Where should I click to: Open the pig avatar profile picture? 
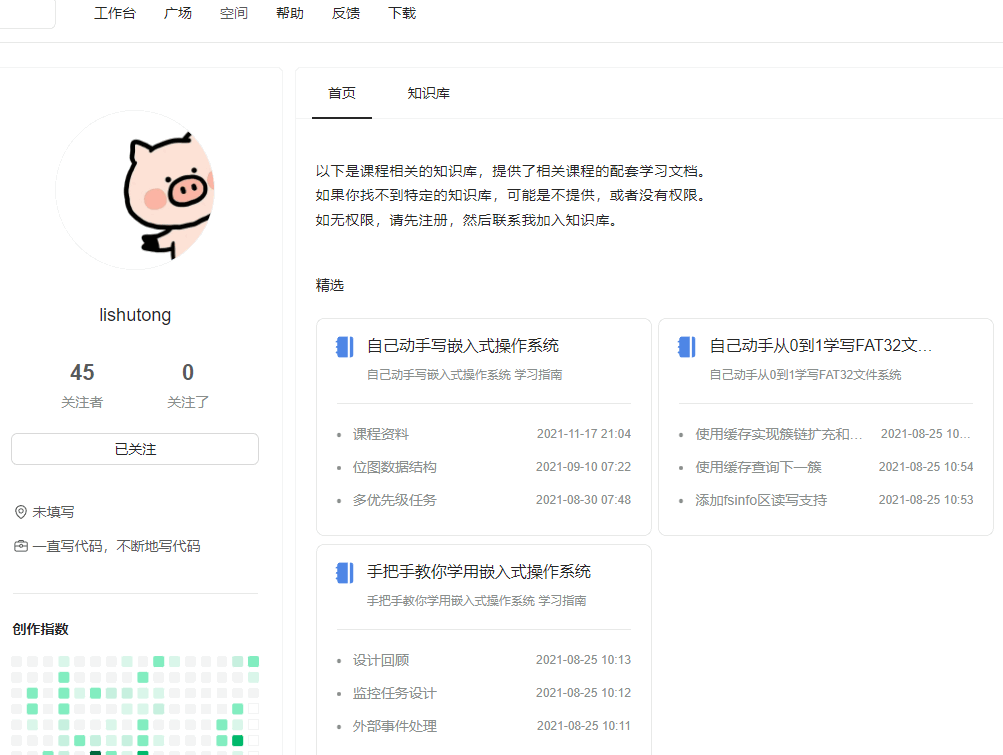135,190
